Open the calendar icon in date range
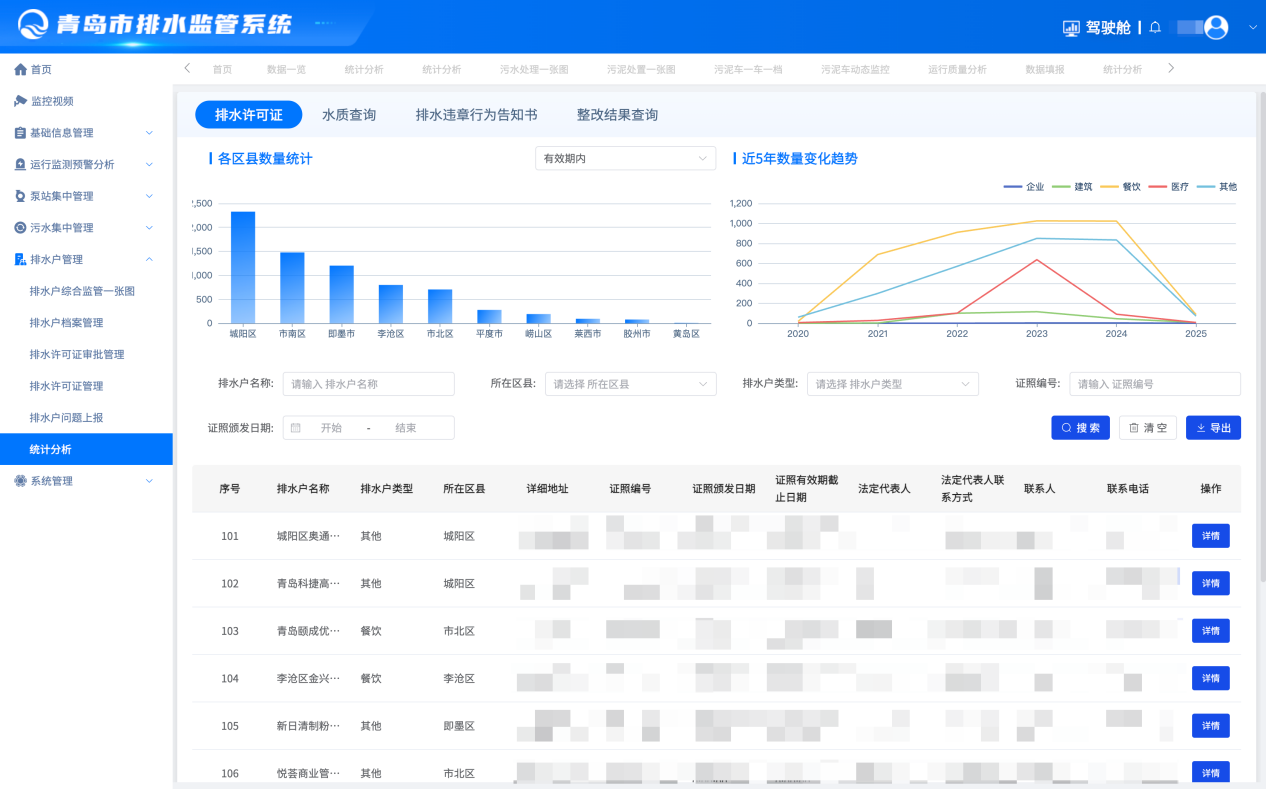Screen dimensions: 1266x789 296,428
